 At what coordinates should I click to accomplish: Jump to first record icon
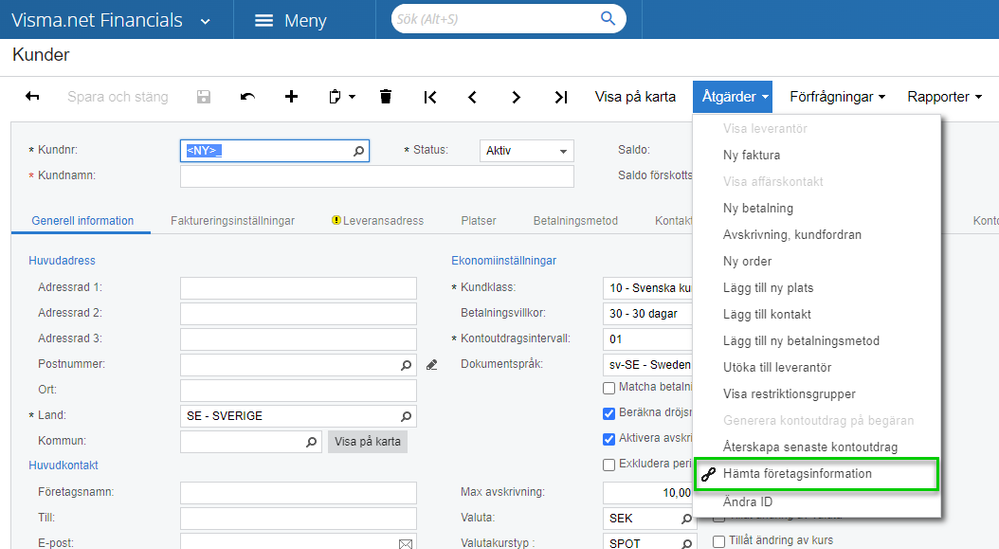[x=430, y=97]
